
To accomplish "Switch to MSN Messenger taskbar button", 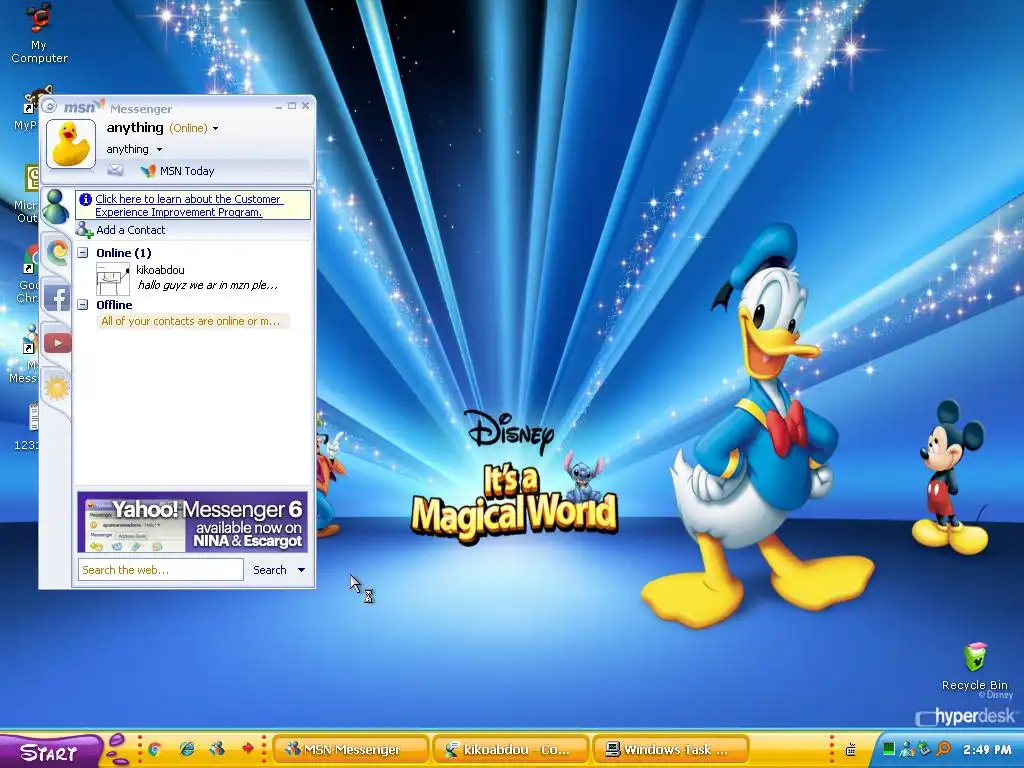I will click(351, 749).
